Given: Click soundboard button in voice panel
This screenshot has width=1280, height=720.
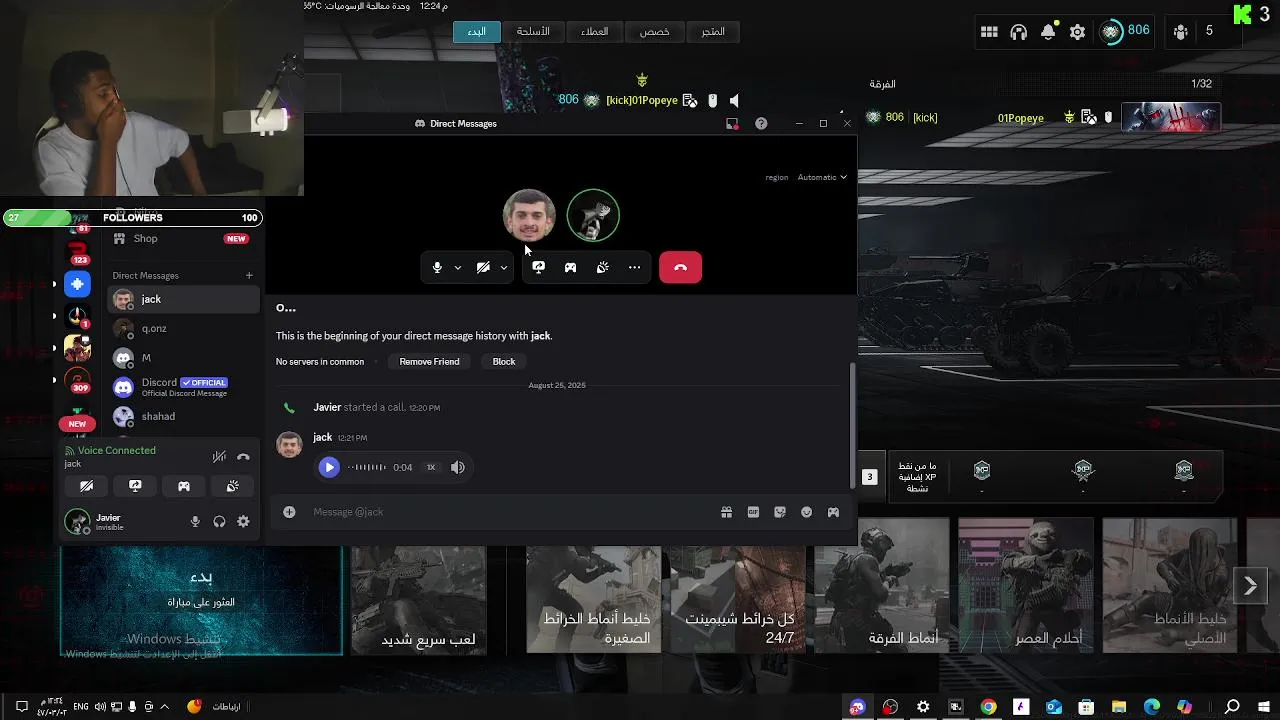Looking at the screenshot, I should click(232, 486).
